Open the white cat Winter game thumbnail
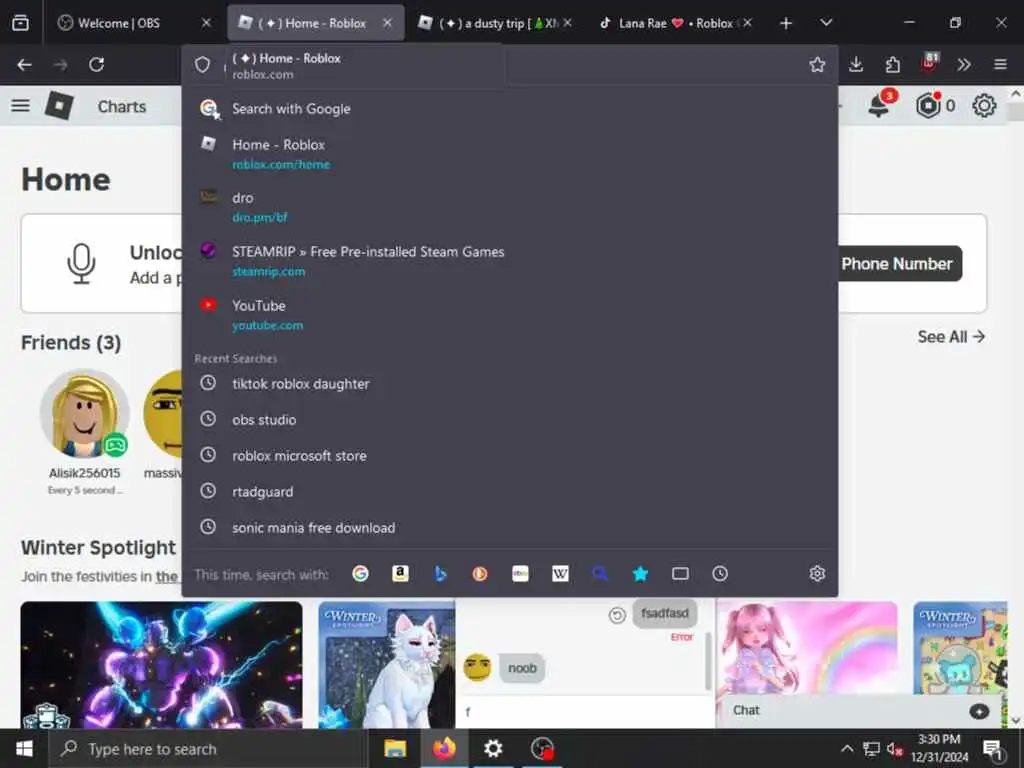The width and height of the screenshot is (1024, 768). point(387,664)
